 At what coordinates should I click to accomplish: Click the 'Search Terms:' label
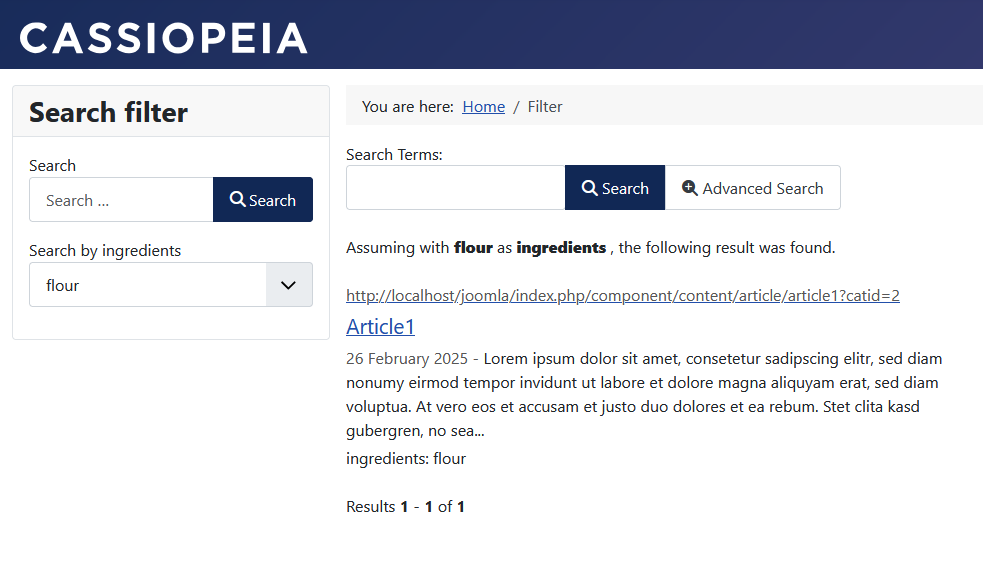(x=394, y=155)
